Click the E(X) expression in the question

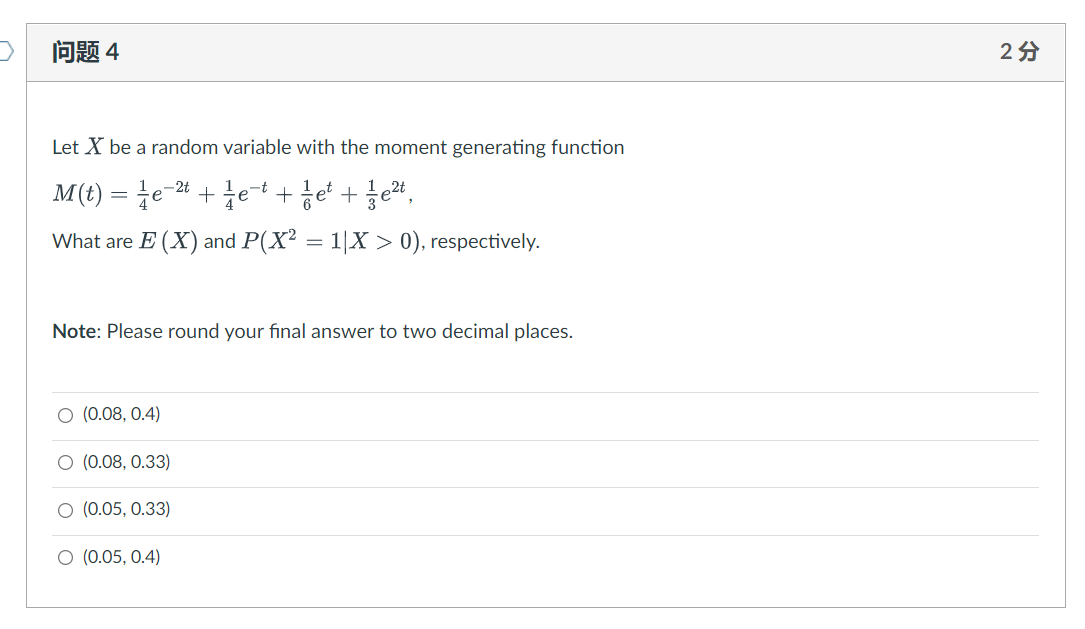168,241
